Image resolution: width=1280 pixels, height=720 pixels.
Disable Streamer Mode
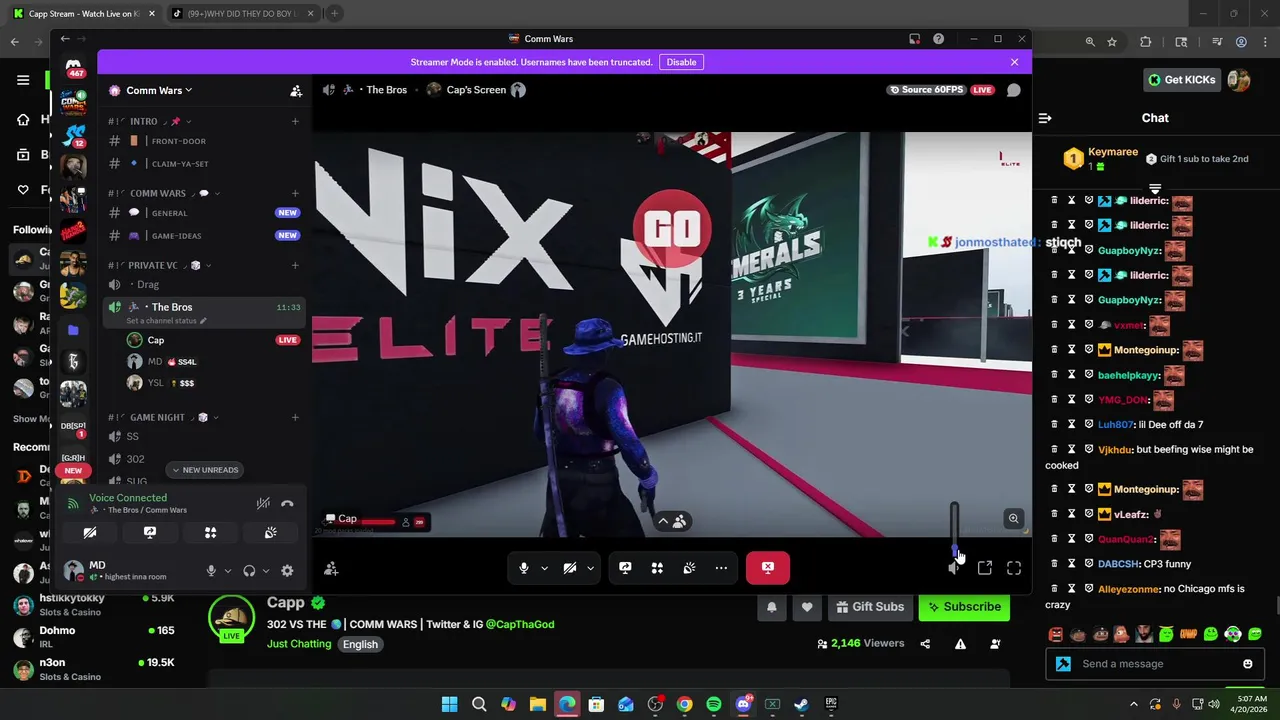tap(681, 62)
